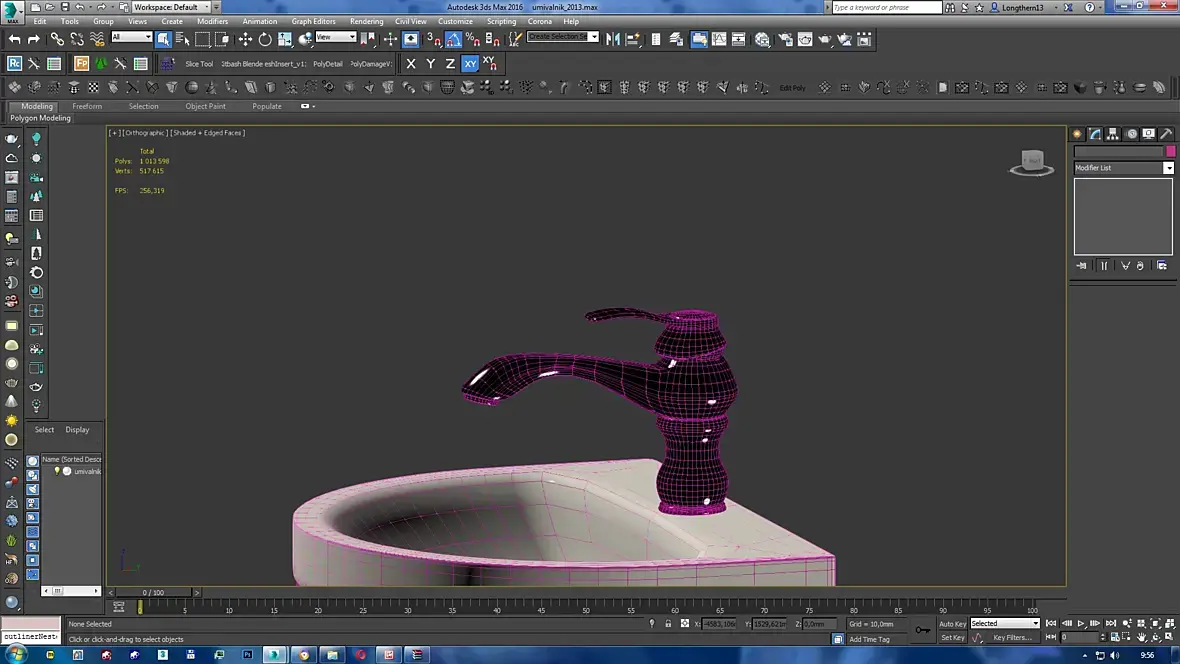Activate the Select and Rotate tool

(x=265, y=39)
